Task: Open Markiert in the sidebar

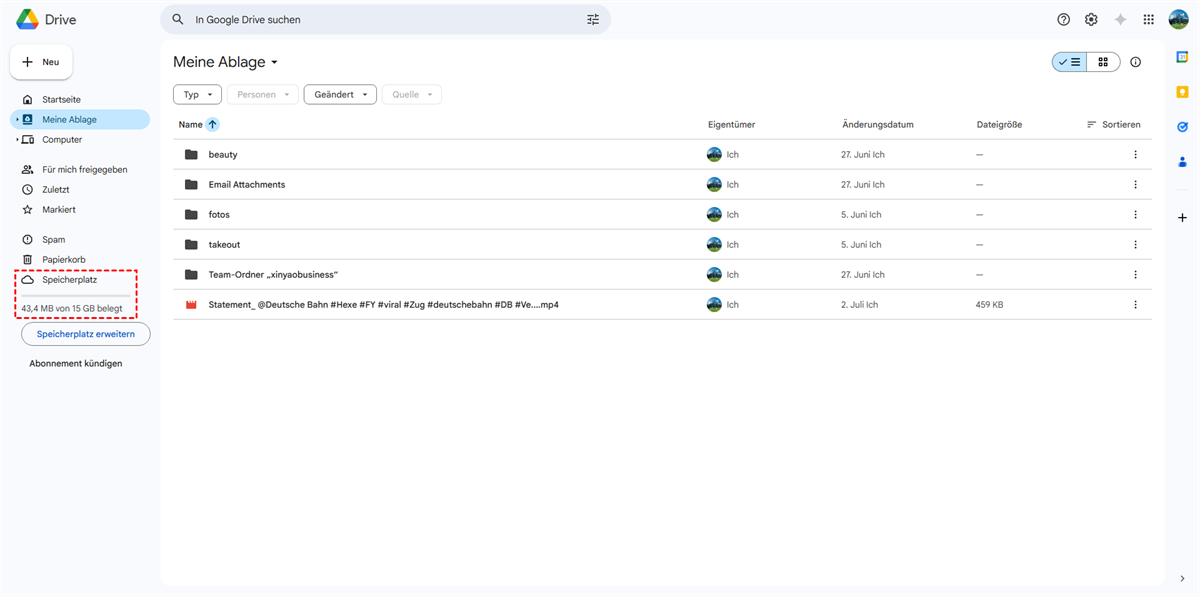Action: [59, 210]
